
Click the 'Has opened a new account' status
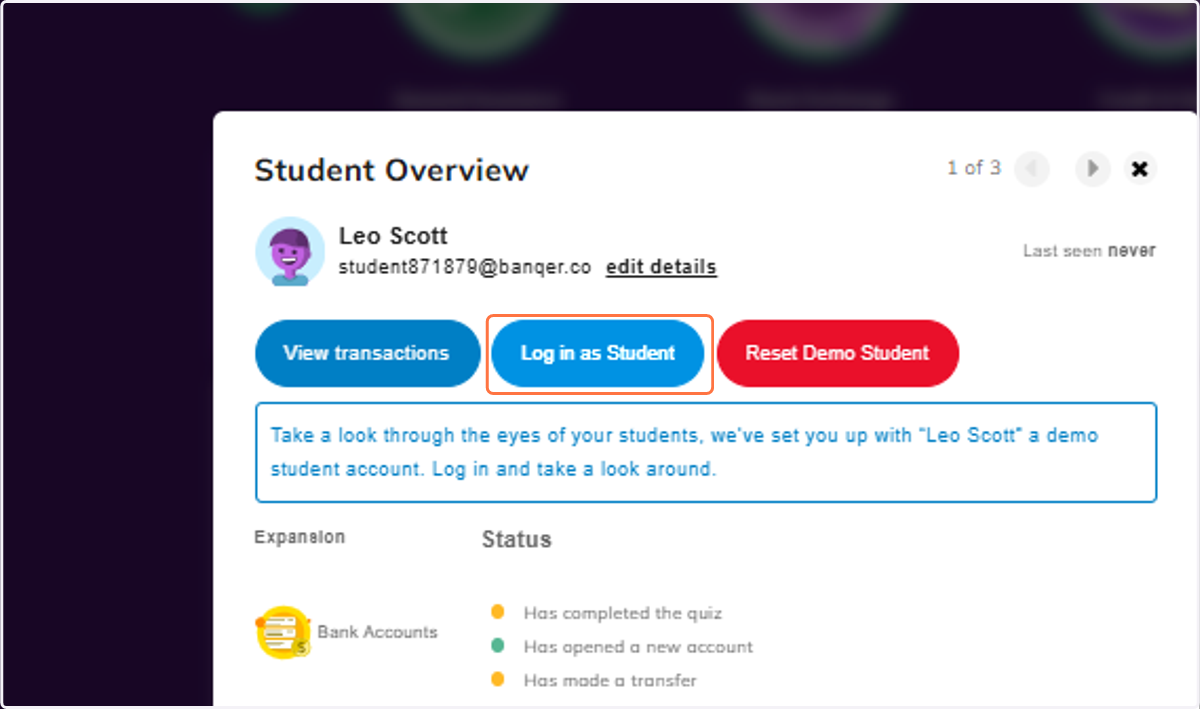click(638, 647)
